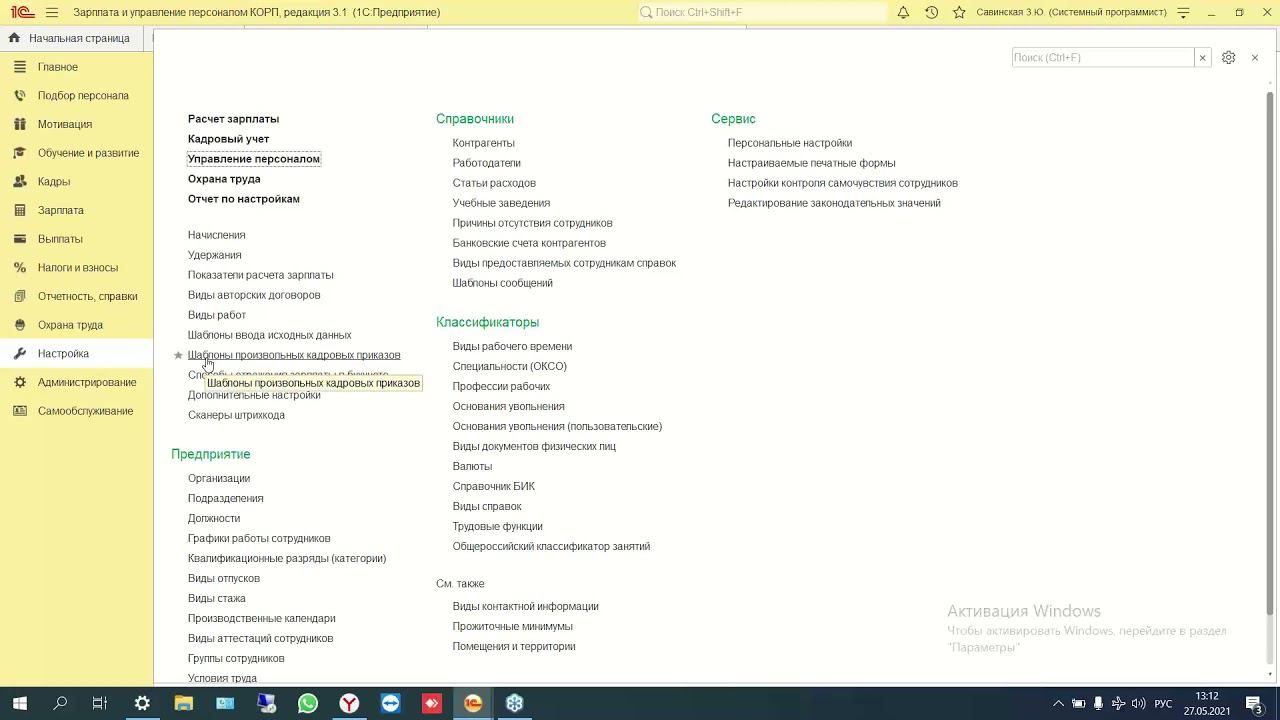Show notifications via the bell icon

[903, 12]
